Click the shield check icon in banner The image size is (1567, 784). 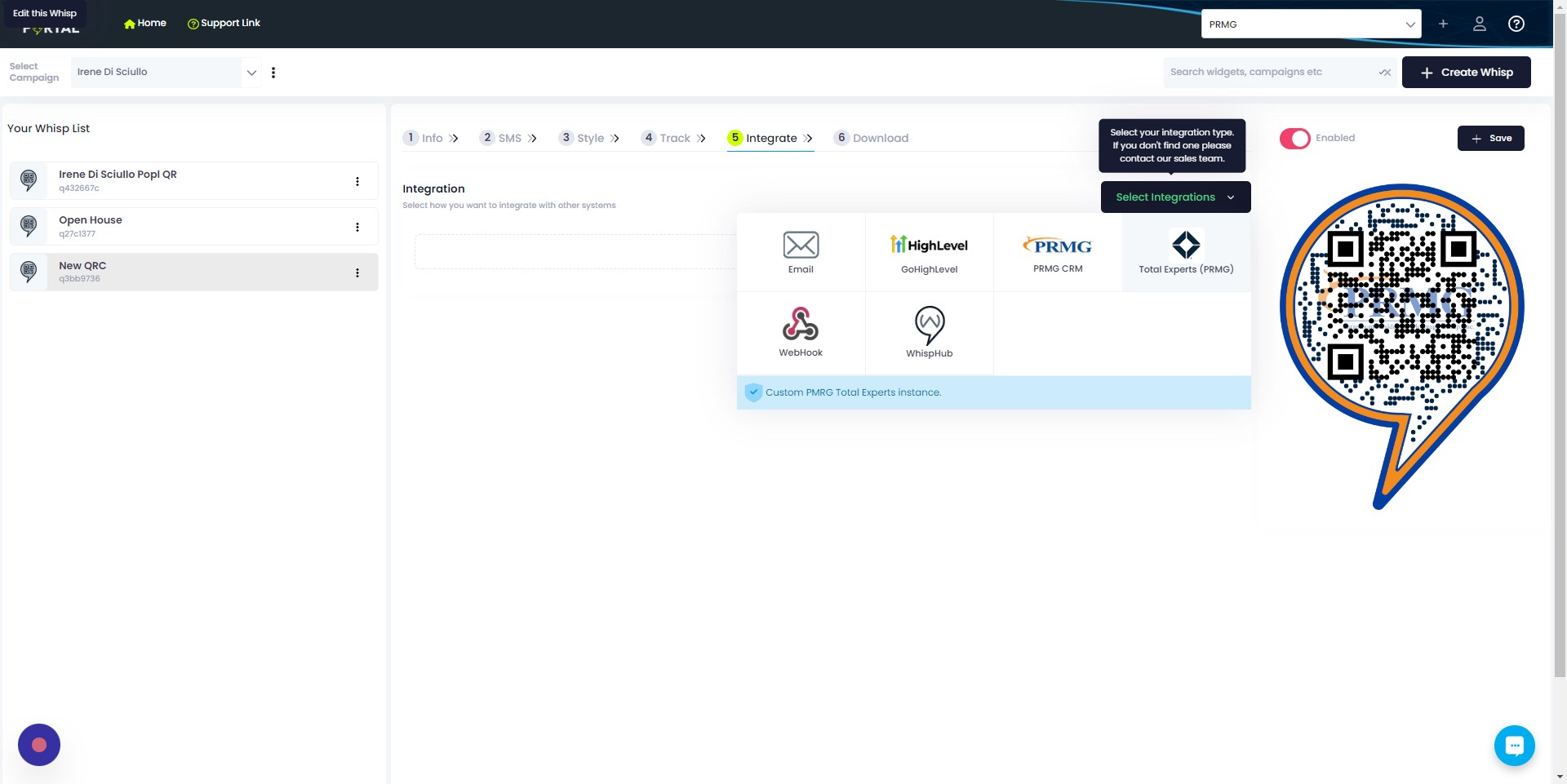click(753, 392)
